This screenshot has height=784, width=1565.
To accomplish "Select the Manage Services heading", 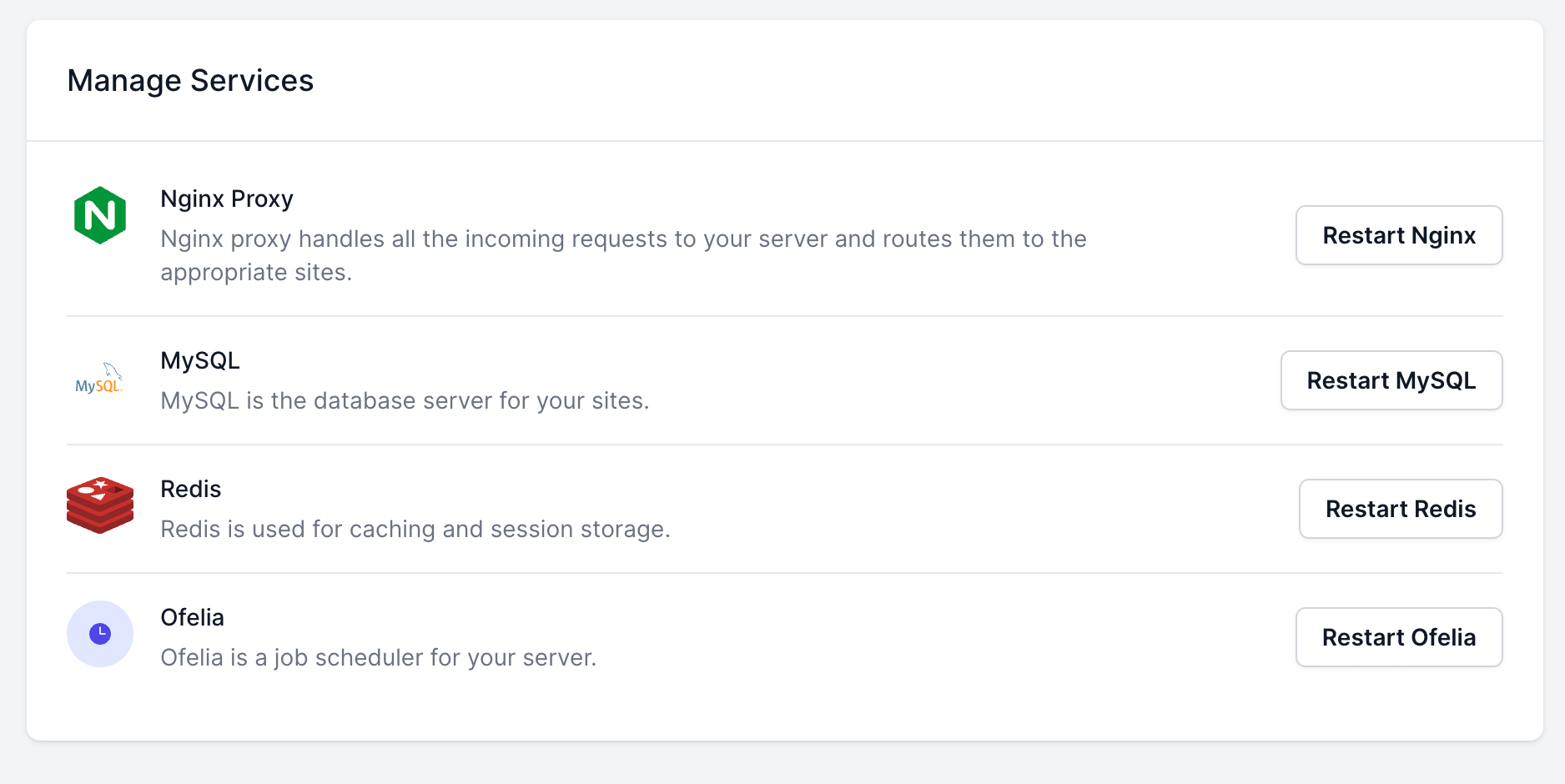I will (x=190, y=81).
